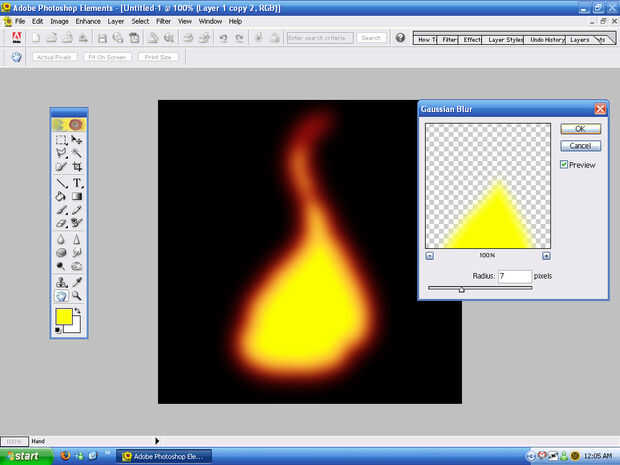Image resolution: width=620 pixels, height=465 pixels.
Task: Swap foreground and background colors
Action: tap(78, 311)
